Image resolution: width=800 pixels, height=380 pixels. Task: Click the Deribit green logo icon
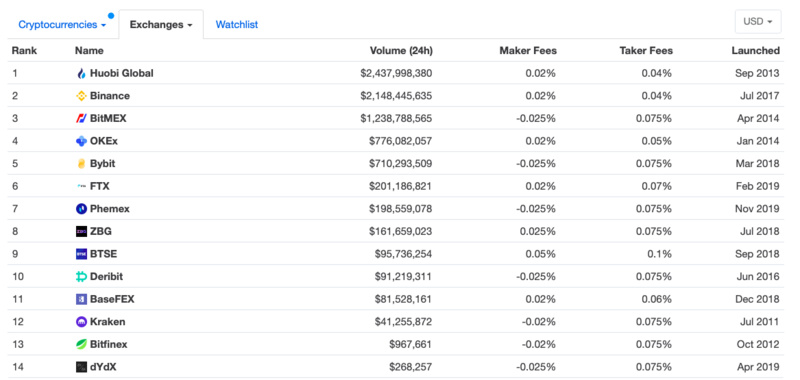(x=81, y=276)
